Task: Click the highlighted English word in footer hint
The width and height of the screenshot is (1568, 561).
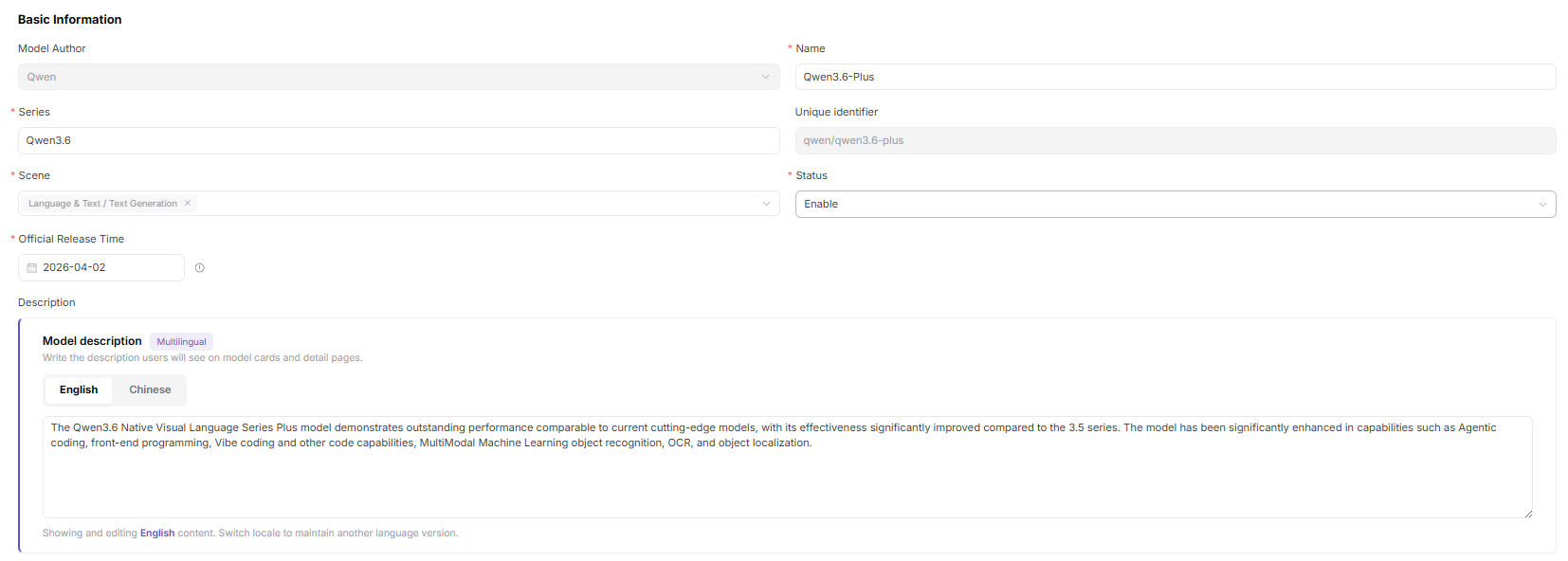Action: click(157, 534)
